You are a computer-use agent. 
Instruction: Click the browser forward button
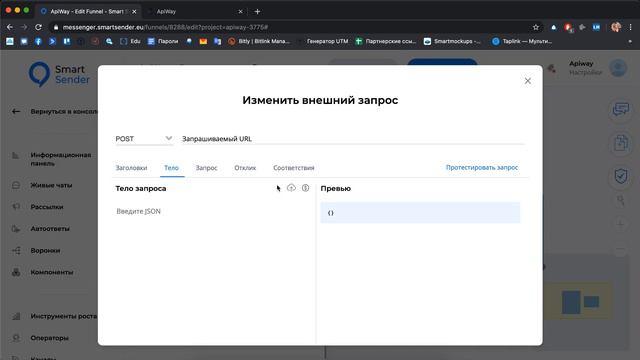[x=24, y=27]
